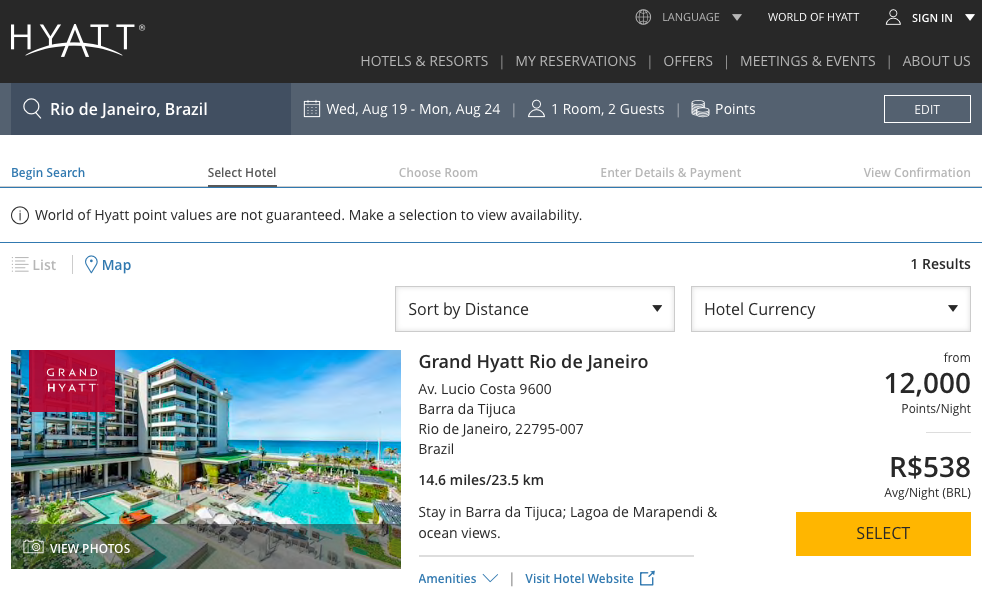Open the Sort by Distance dropdown
Image resolution: width=982 pixels, height=598 pixels.
click(x=535, y=309)
